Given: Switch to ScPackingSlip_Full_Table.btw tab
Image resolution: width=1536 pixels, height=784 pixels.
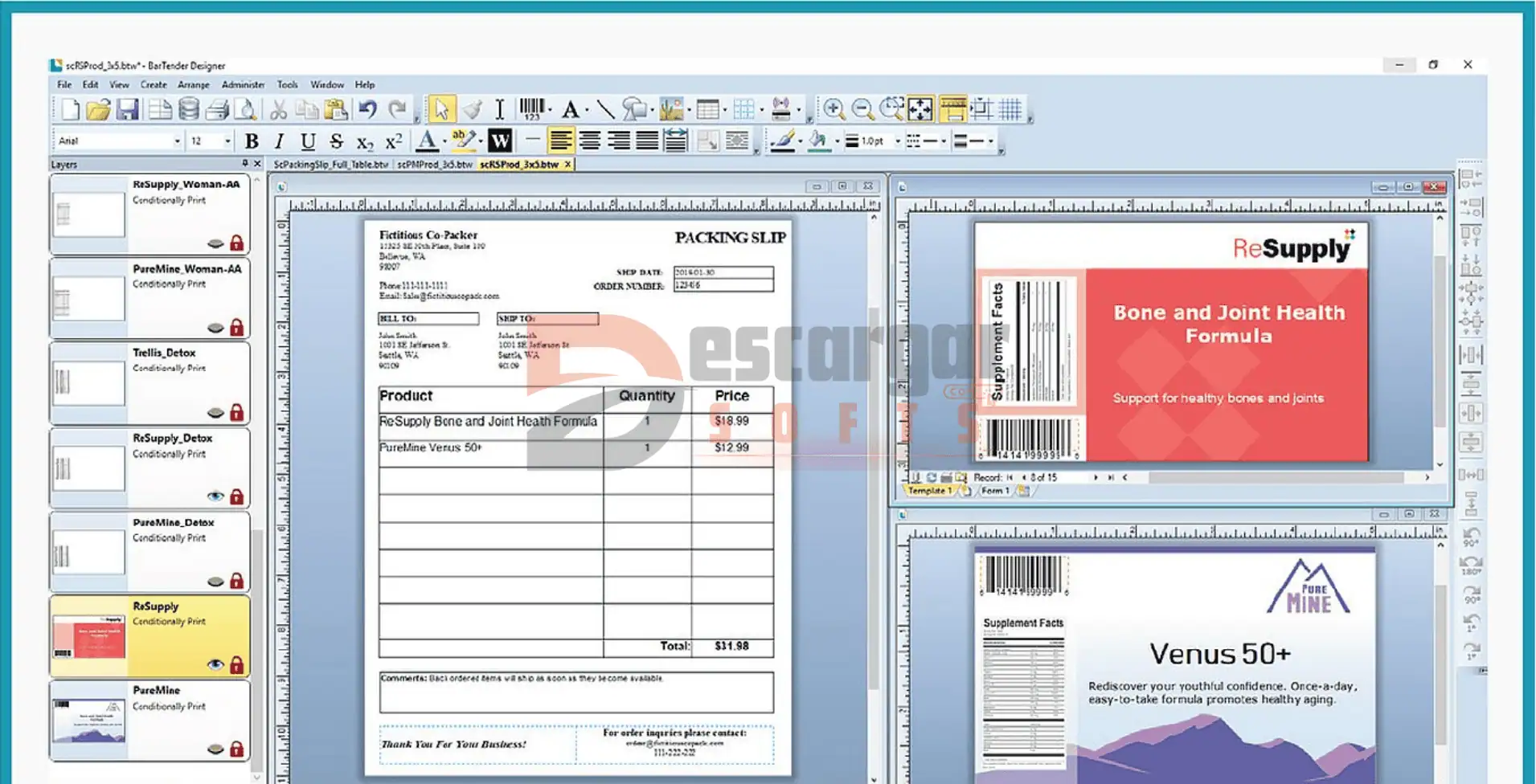Looking at the screenshot, I should pyautogui.click(x=330, y=165).
